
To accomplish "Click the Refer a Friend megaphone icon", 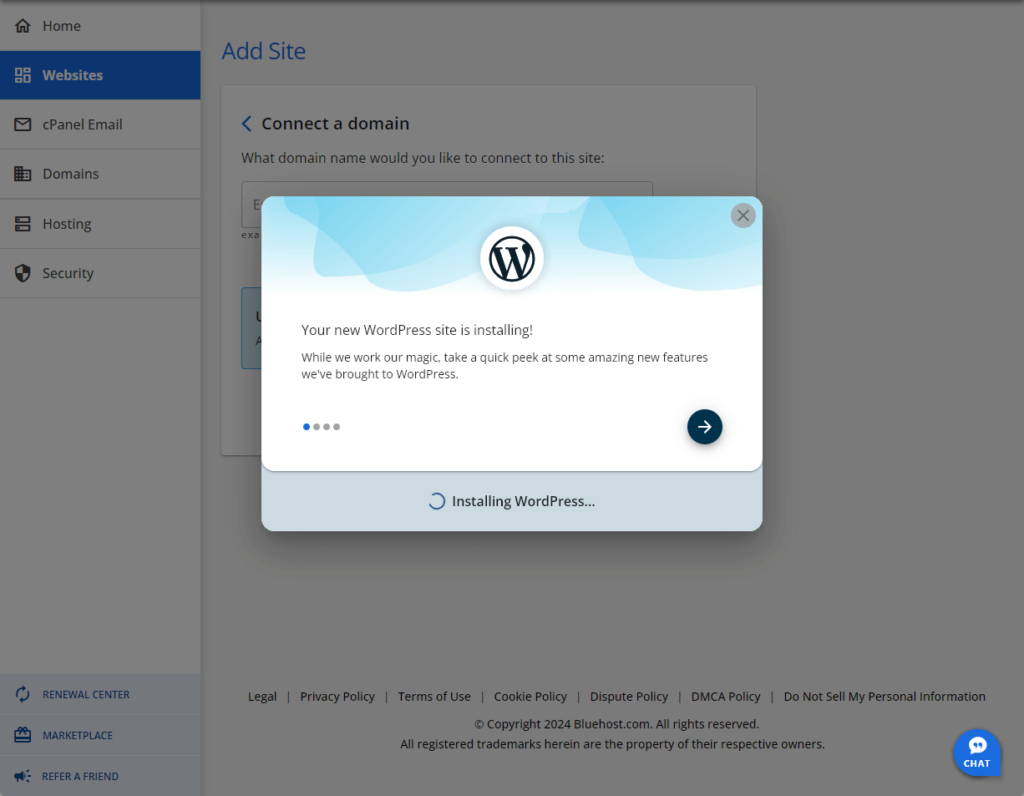I will tap(23, 776).
